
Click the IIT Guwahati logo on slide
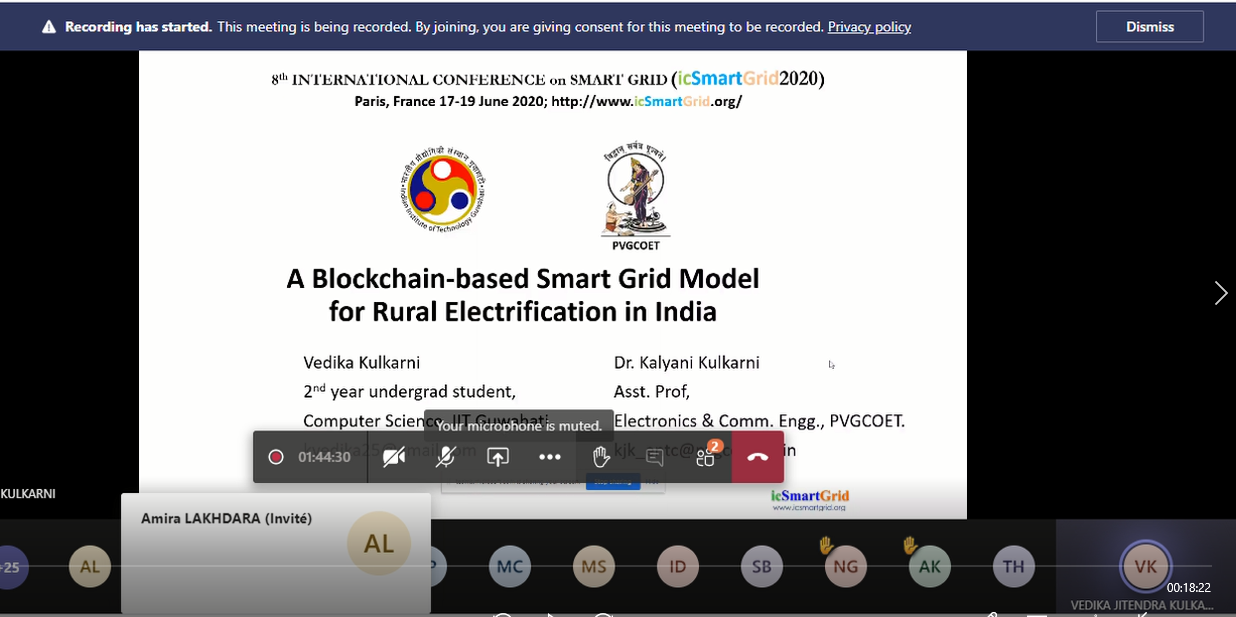pos(443,188)
